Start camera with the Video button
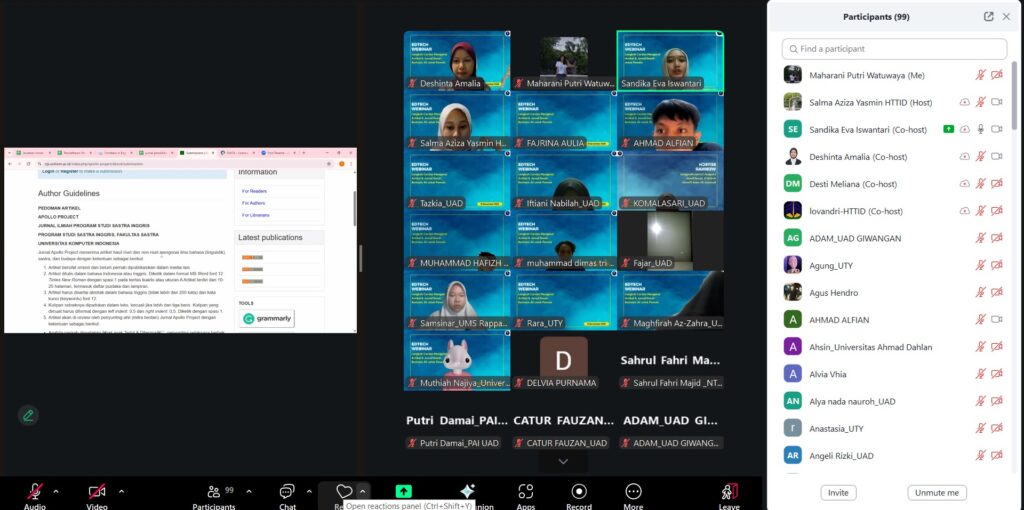This screenshot has height=510, width=1024. coord(97,491)
